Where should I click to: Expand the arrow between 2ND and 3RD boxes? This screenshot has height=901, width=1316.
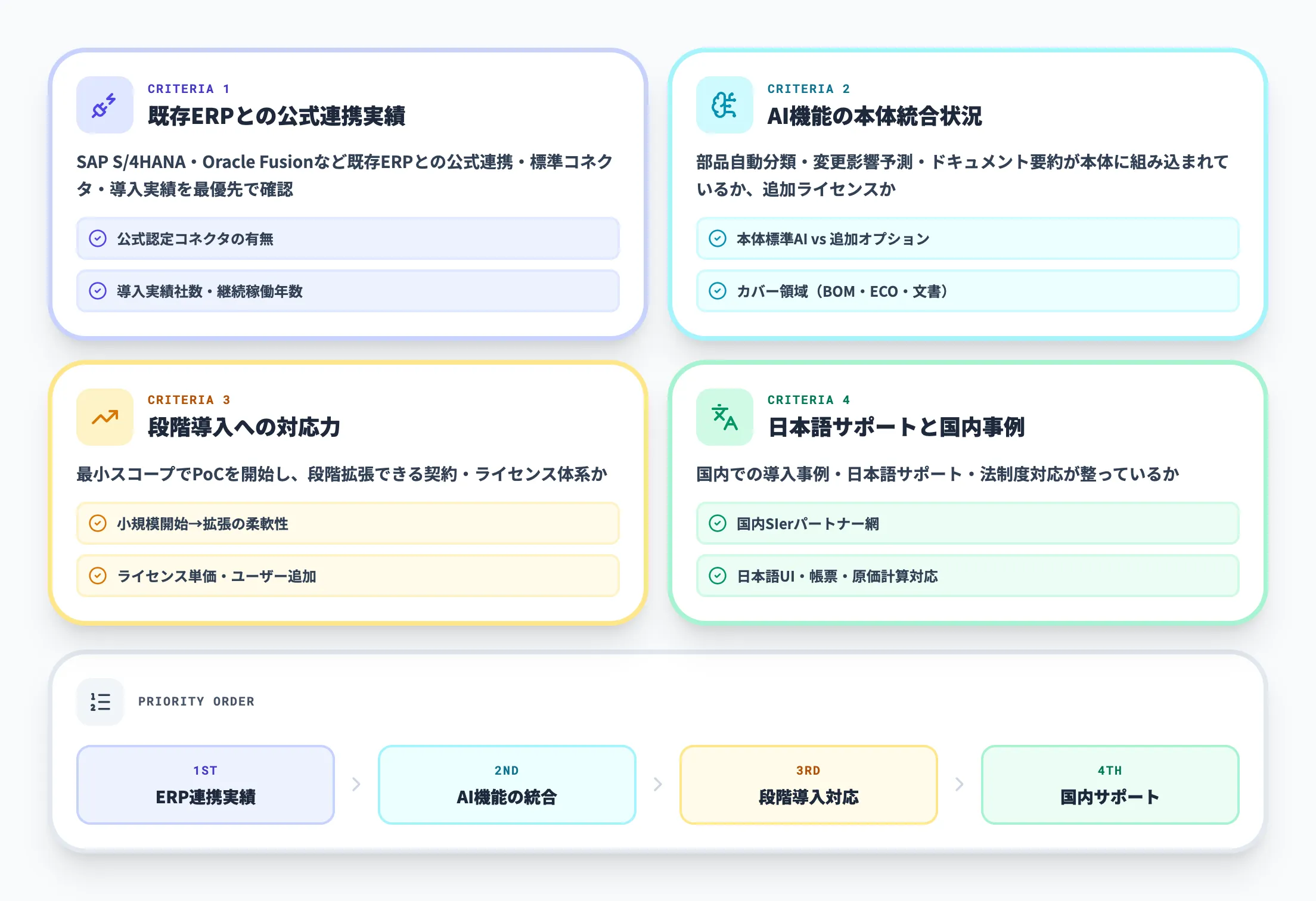pyautogui.click(x=658, y=784)
